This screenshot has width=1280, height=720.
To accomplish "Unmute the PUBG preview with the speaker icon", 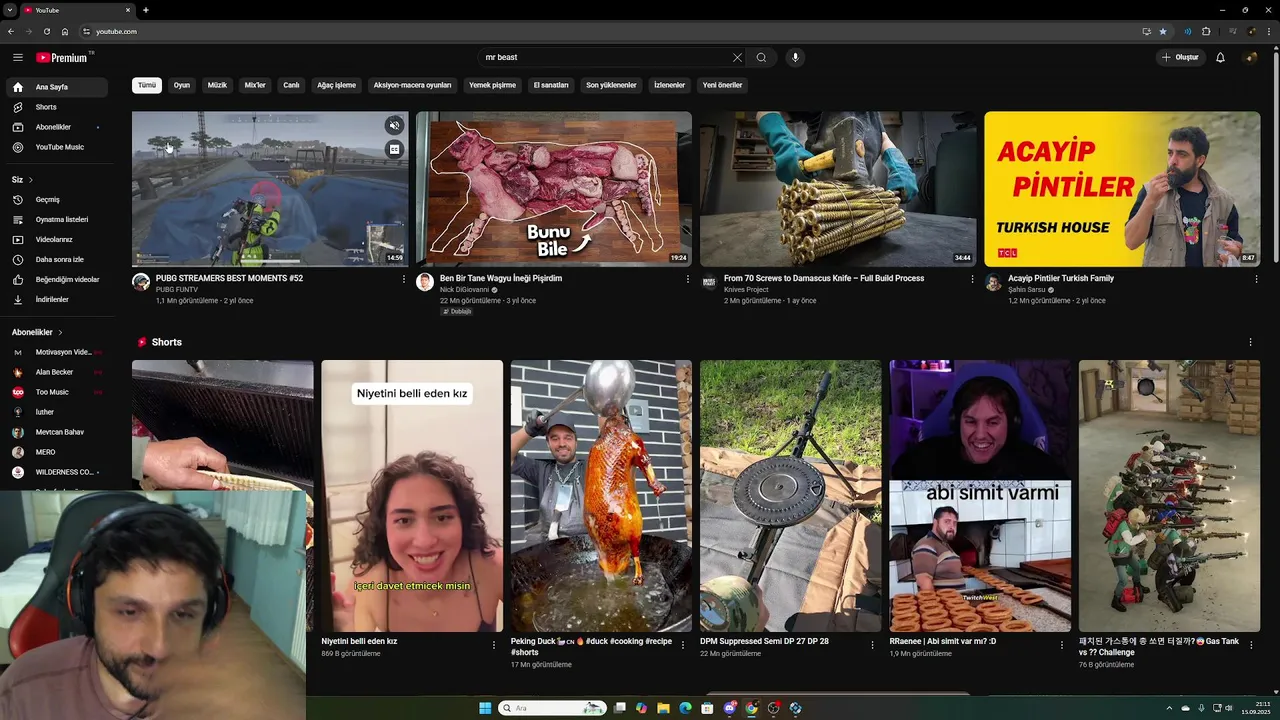I will (x=394, y=125).
